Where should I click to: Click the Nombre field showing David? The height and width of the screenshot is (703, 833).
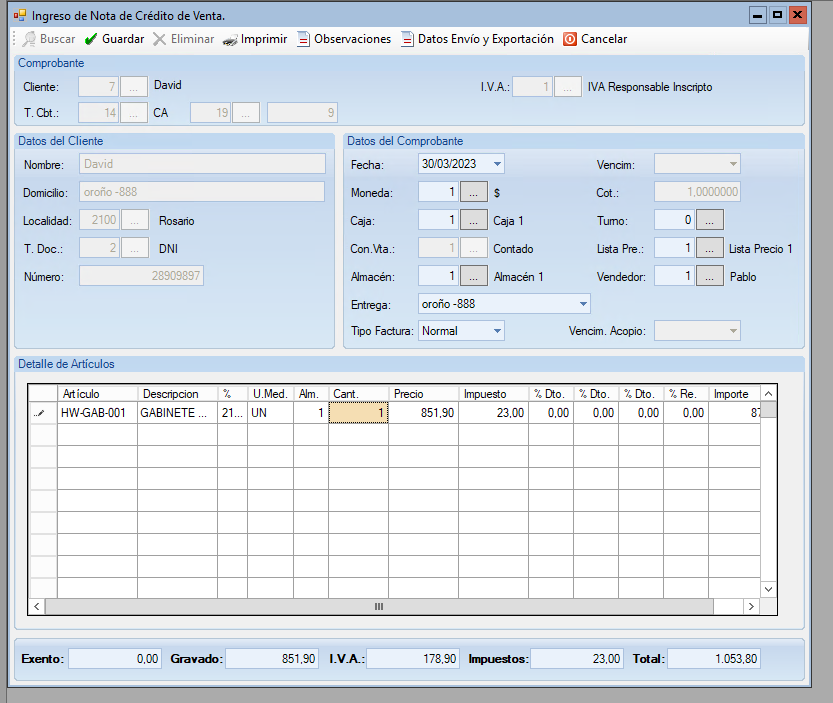click(x=202, y=164)
